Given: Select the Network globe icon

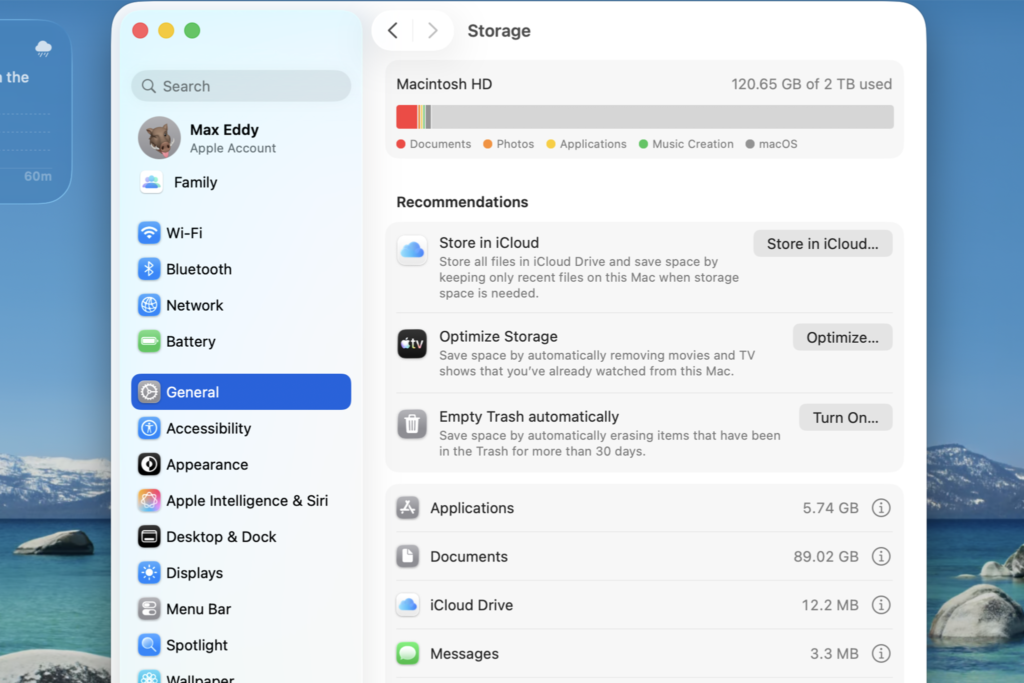Looking at the screenshot, I should 149,305.
